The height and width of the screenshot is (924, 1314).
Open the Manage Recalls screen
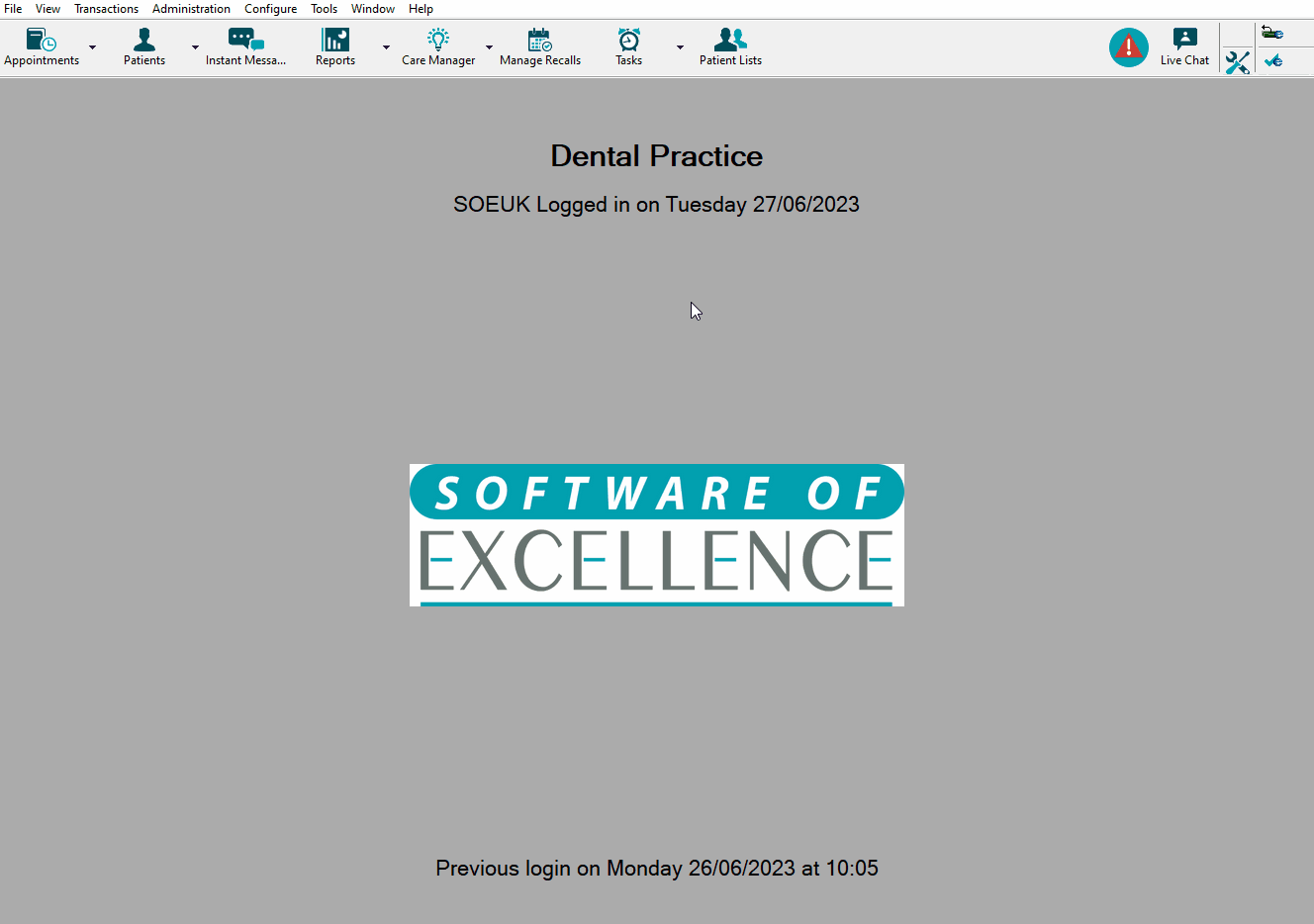[x=540, y=47]
